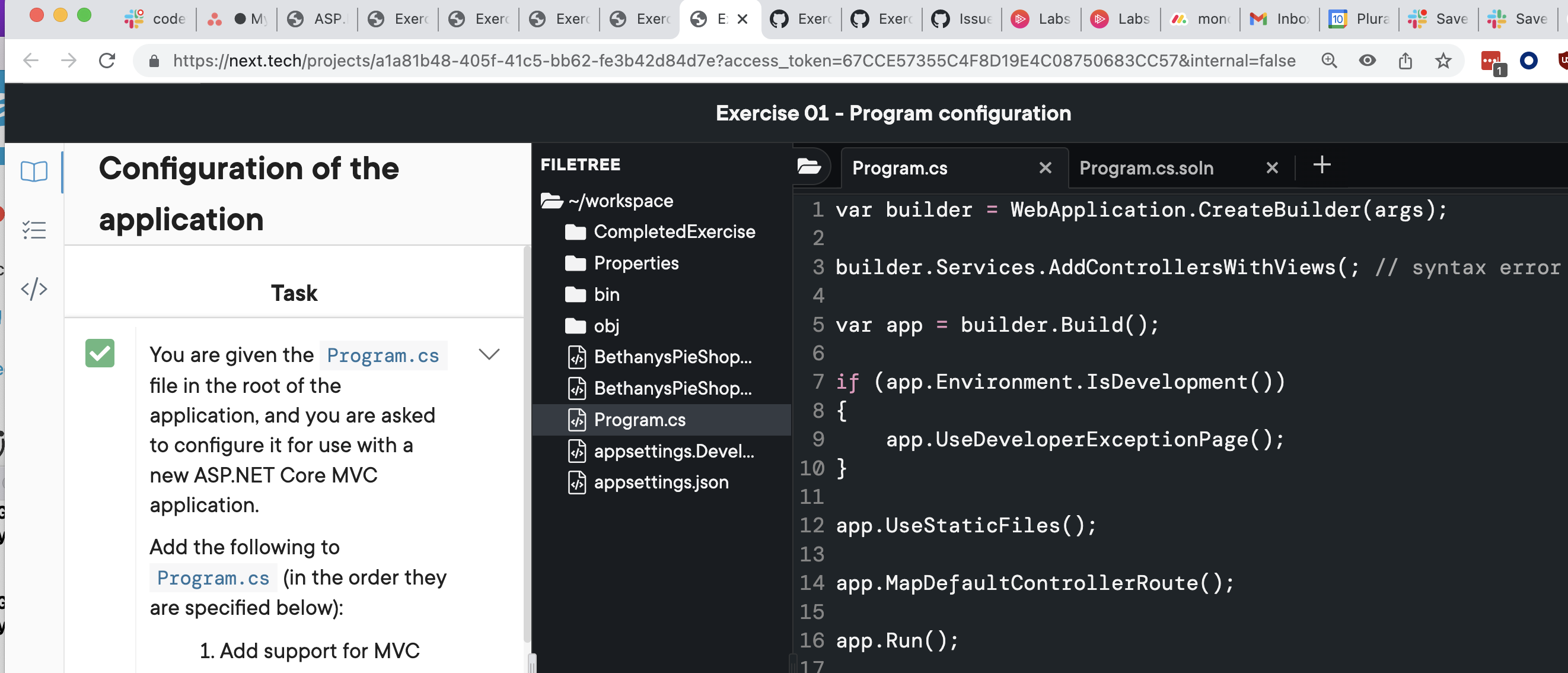
Task: Collapse the Program.cs task description chevron
Action: pos(489,354)
